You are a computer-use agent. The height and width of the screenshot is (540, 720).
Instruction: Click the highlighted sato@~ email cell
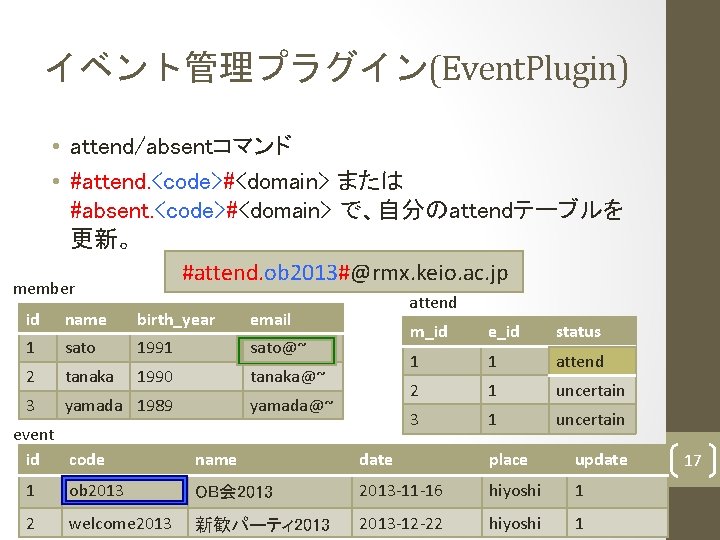point(287,350)
